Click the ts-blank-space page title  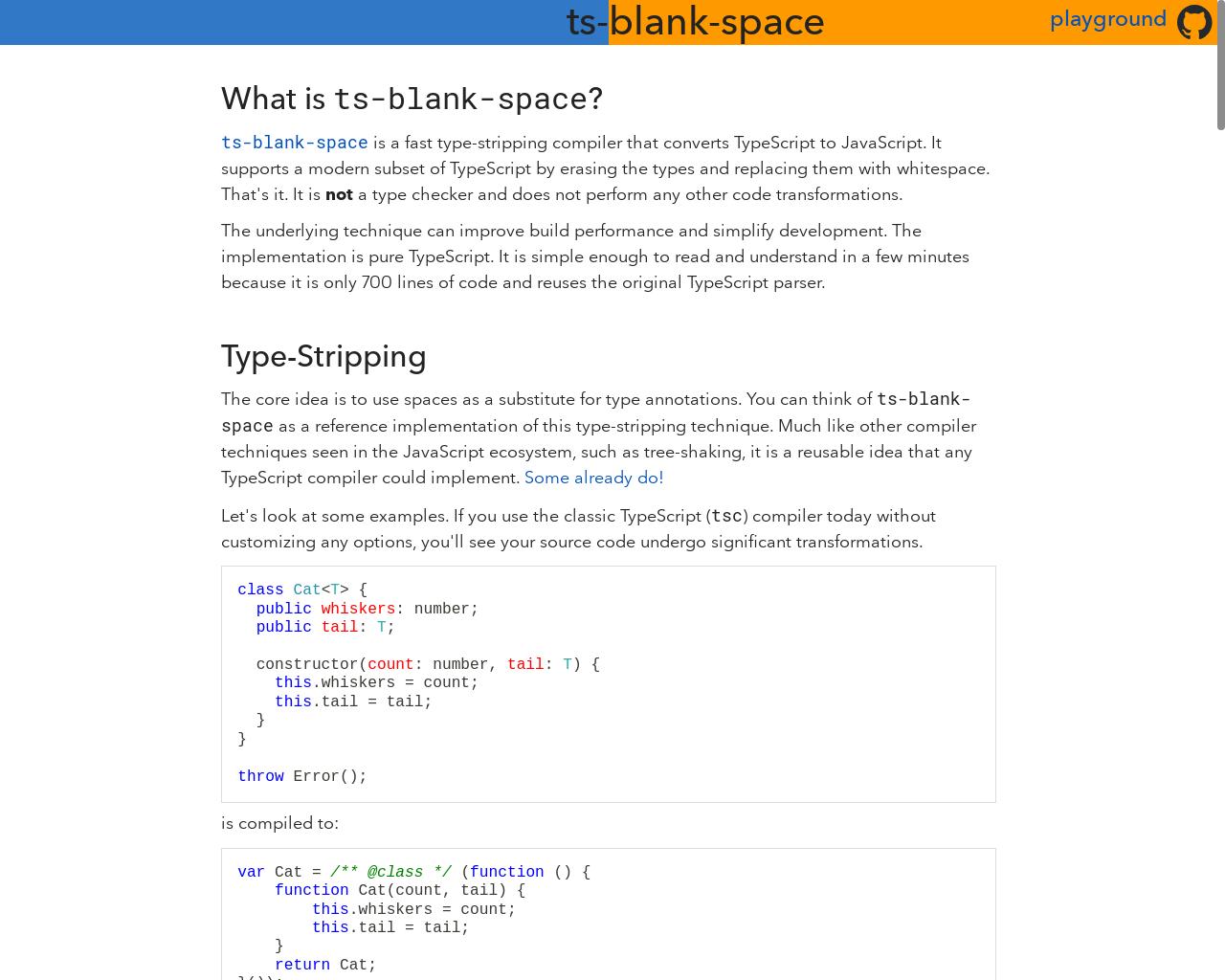(x=695, y=22)
